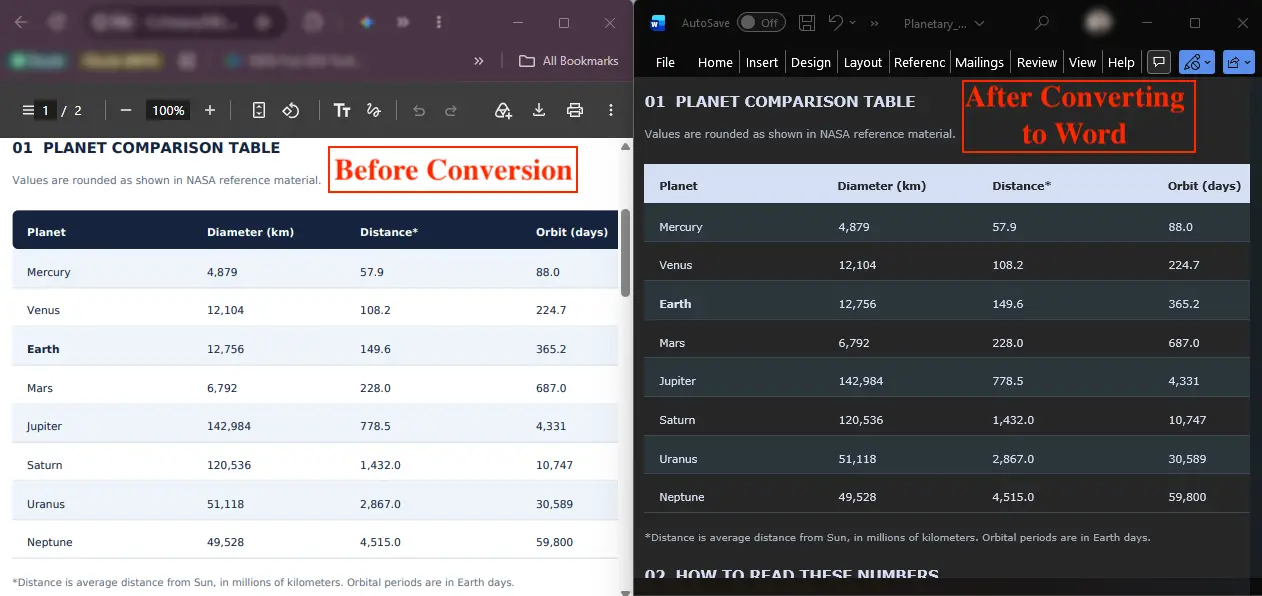Open the All Bookmarks folder
Image resolution: width=1262 pixels, height=596 pixels.
coord(569,61)
